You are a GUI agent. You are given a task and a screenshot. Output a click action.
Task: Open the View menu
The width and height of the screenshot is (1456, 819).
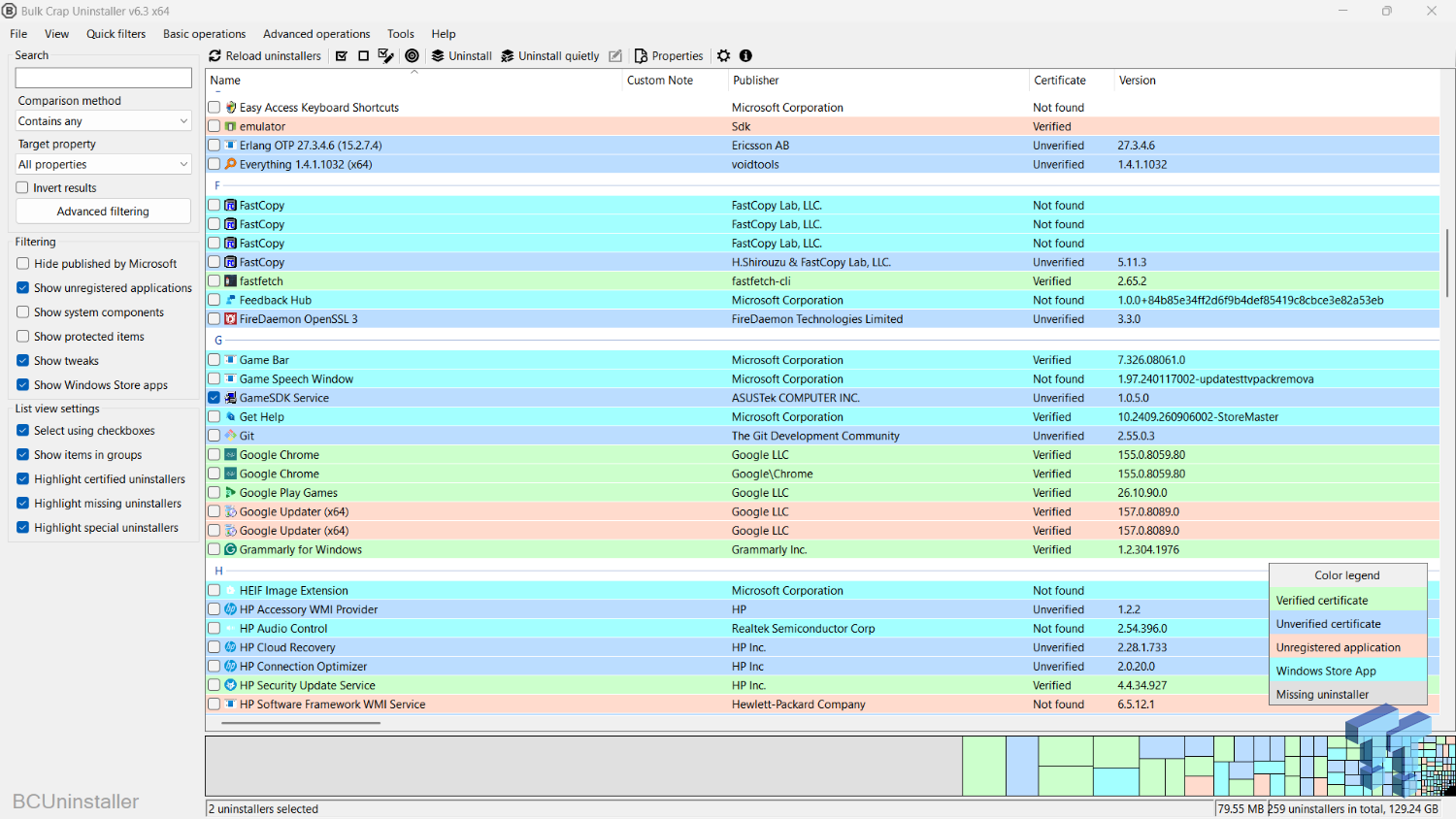pyautogui.click(x=56, y=34)
